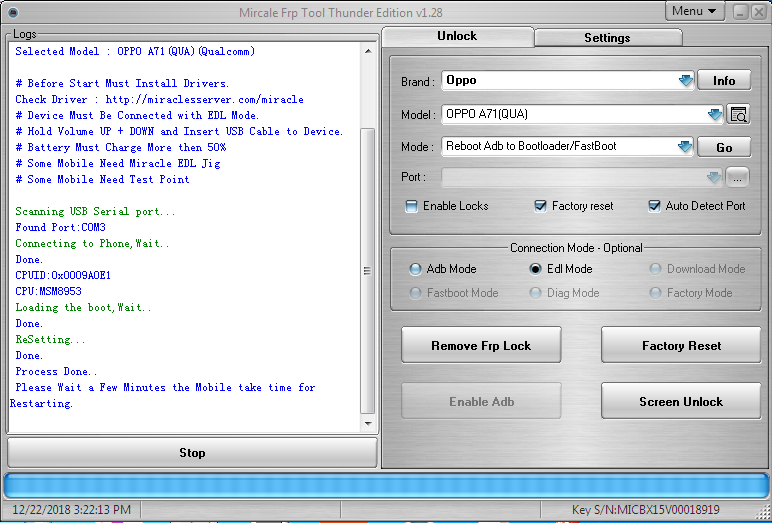Click the 'Process Done..' log line
772x523 pixels.
click(56, 371)
